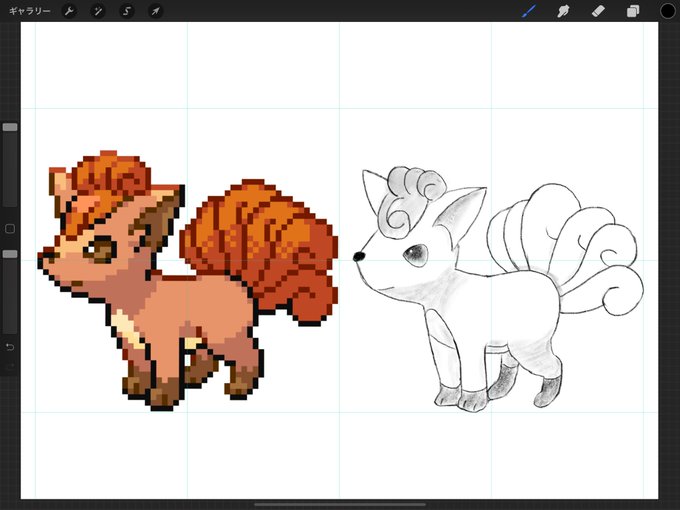Open the Layers panel
Image resolution: width=680 pixels, height=510 pixels.
pos(633,11)
